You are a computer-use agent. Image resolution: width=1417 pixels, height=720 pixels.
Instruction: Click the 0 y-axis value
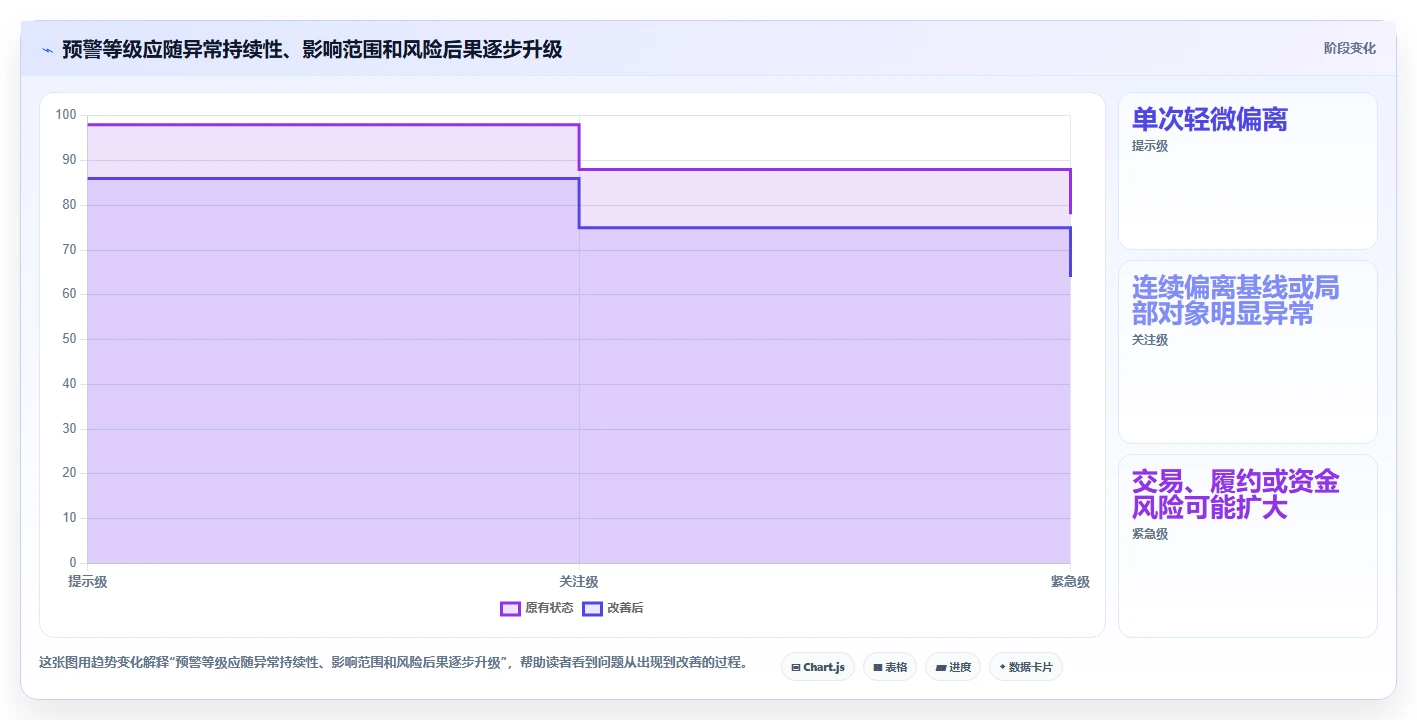[73, 563]
